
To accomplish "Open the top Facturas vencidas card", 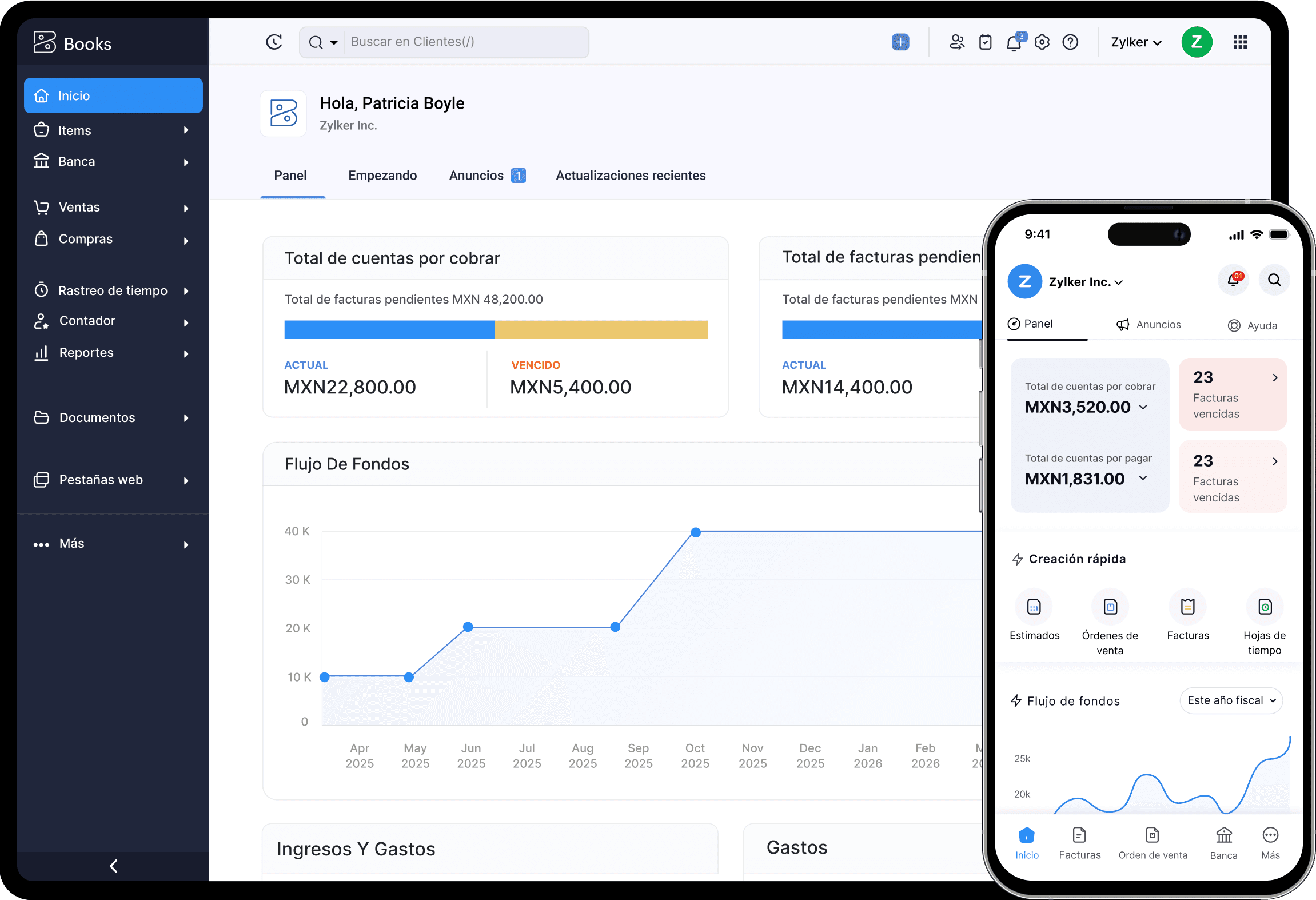I will pyautogui.click(x=1233, y=394).
